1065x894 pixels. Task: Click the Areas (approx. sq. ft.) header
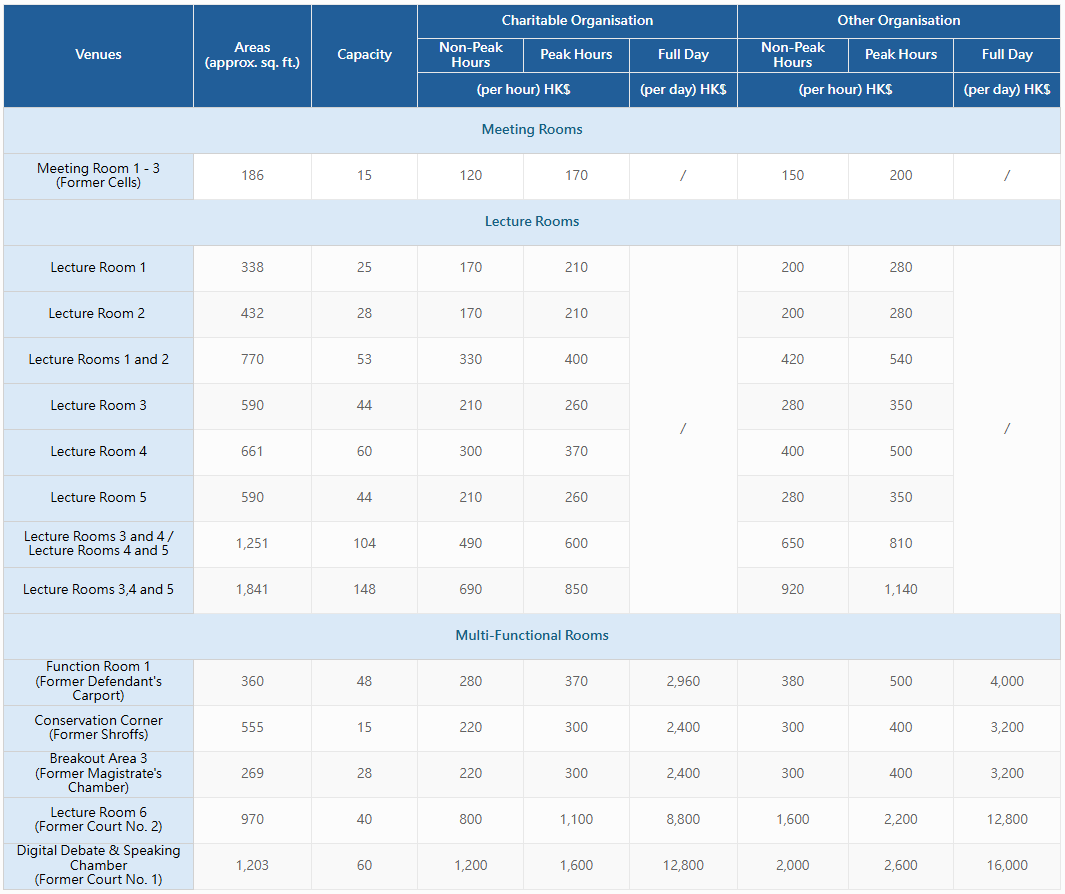click(x=253, y=55)
